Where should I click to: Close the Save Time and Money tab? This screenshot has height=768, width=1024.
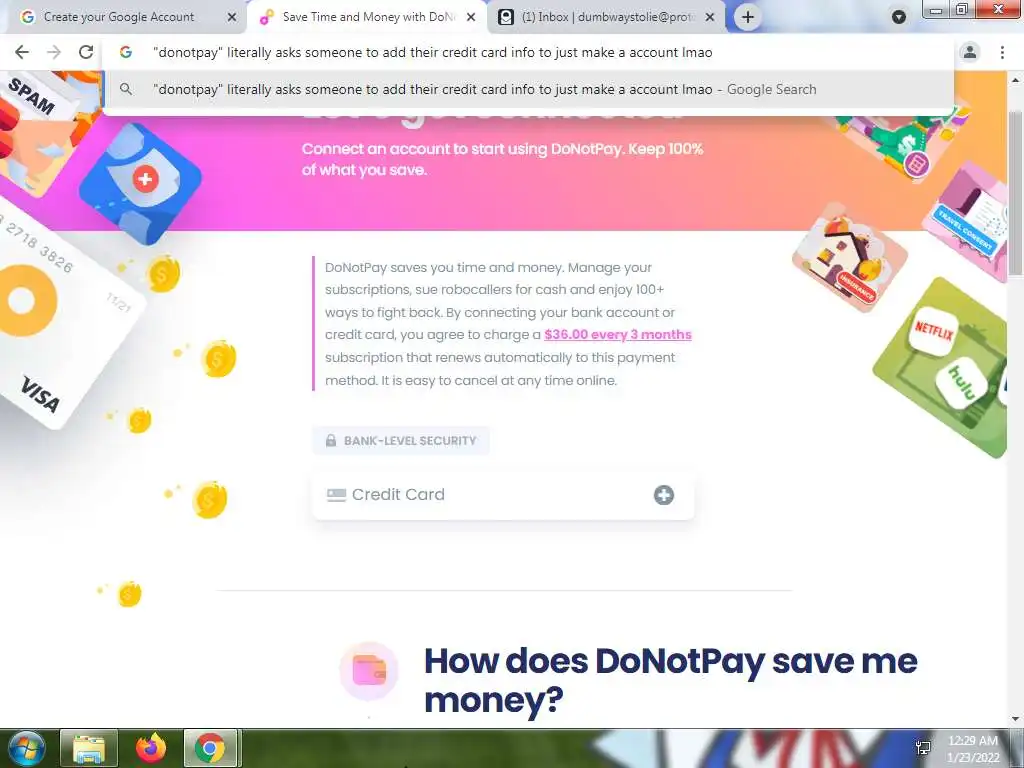(471, 18)
